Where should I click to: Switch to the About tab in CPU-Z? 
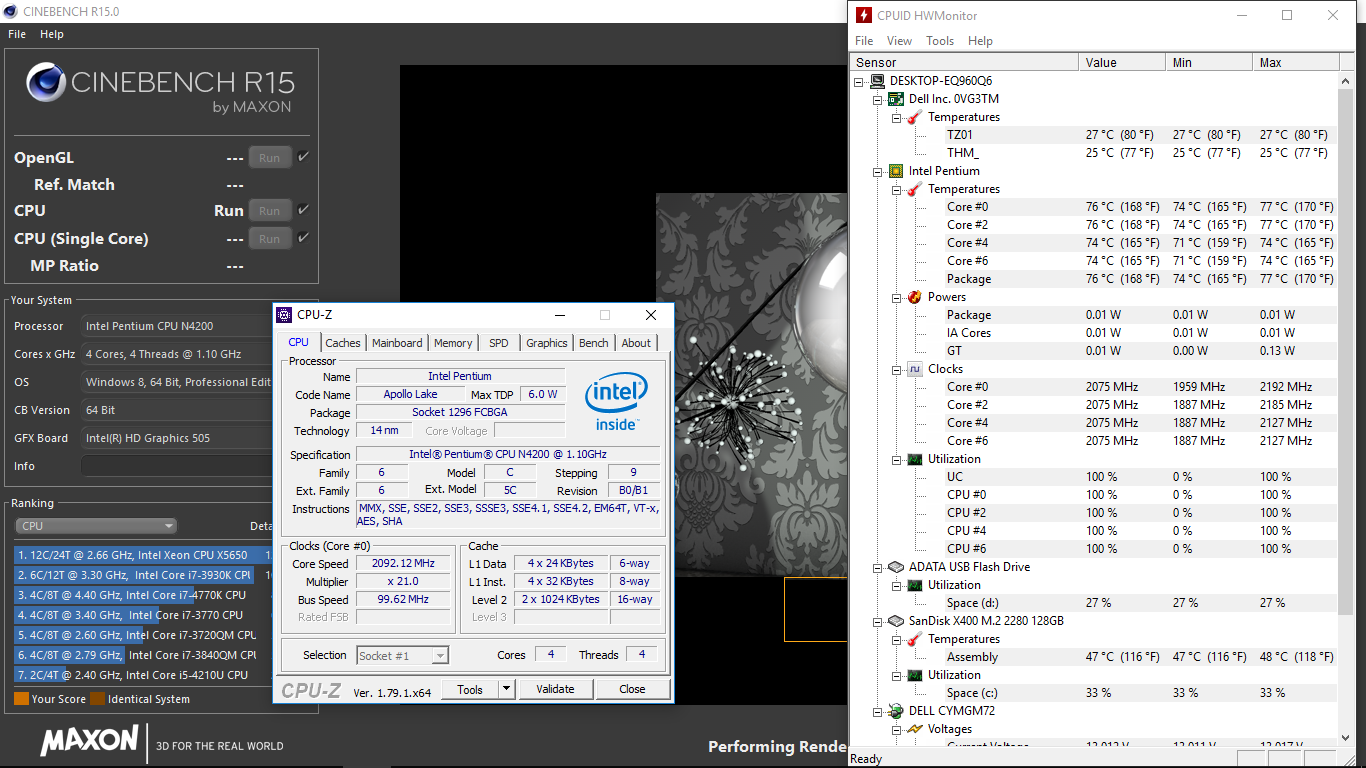point(636,343)
